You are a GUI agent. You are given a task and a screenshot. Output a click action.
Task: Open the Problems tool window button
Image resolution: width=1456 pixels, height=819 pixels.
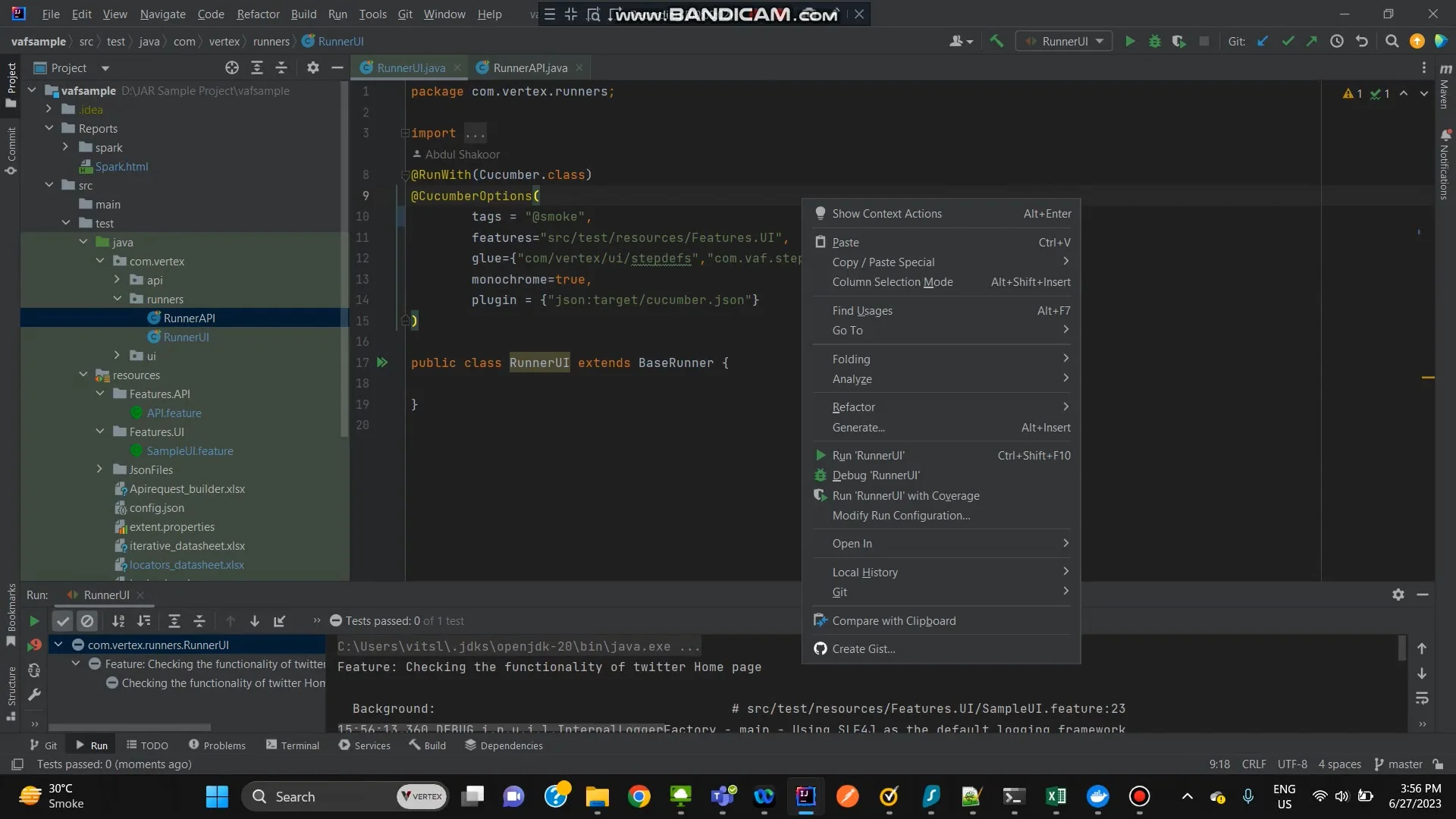(217, 745)
